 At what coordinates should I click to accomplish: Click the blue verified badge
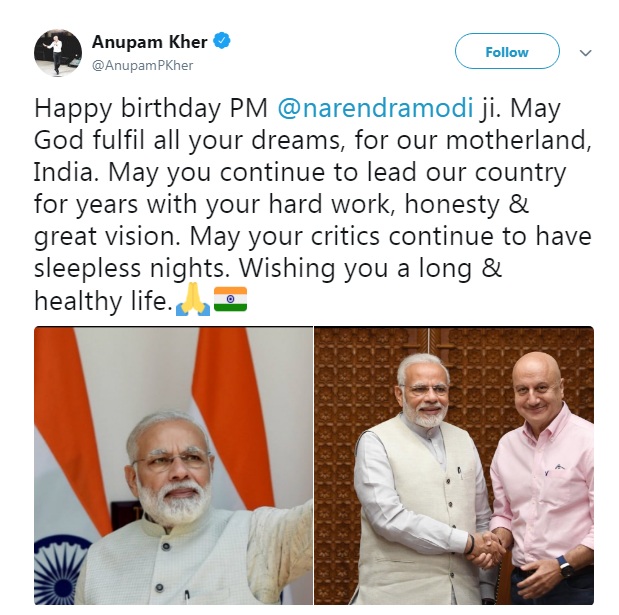[222, 41]
